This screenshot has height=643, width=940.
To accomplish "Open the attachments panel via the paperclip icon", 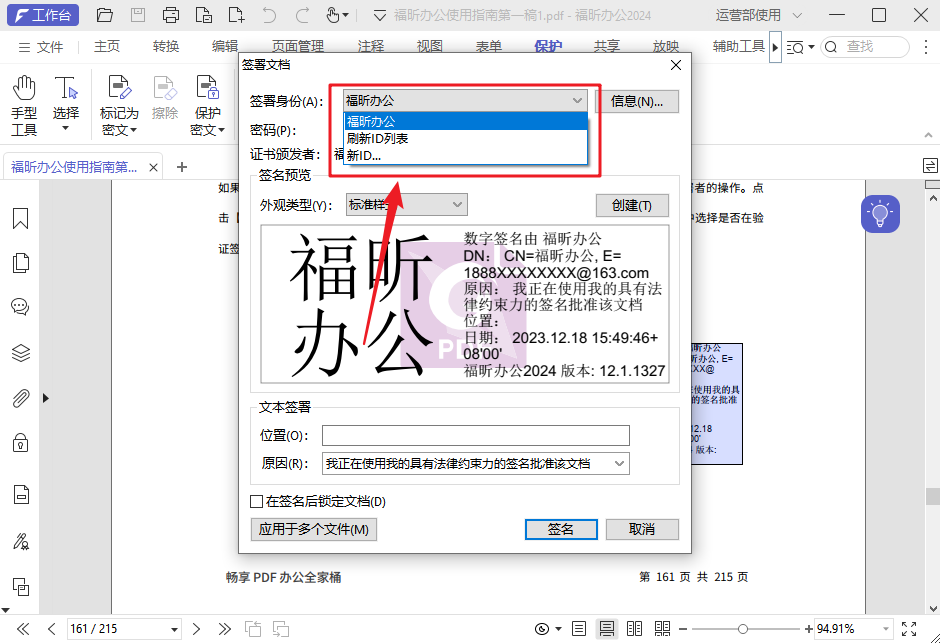I will coord(21,398).
